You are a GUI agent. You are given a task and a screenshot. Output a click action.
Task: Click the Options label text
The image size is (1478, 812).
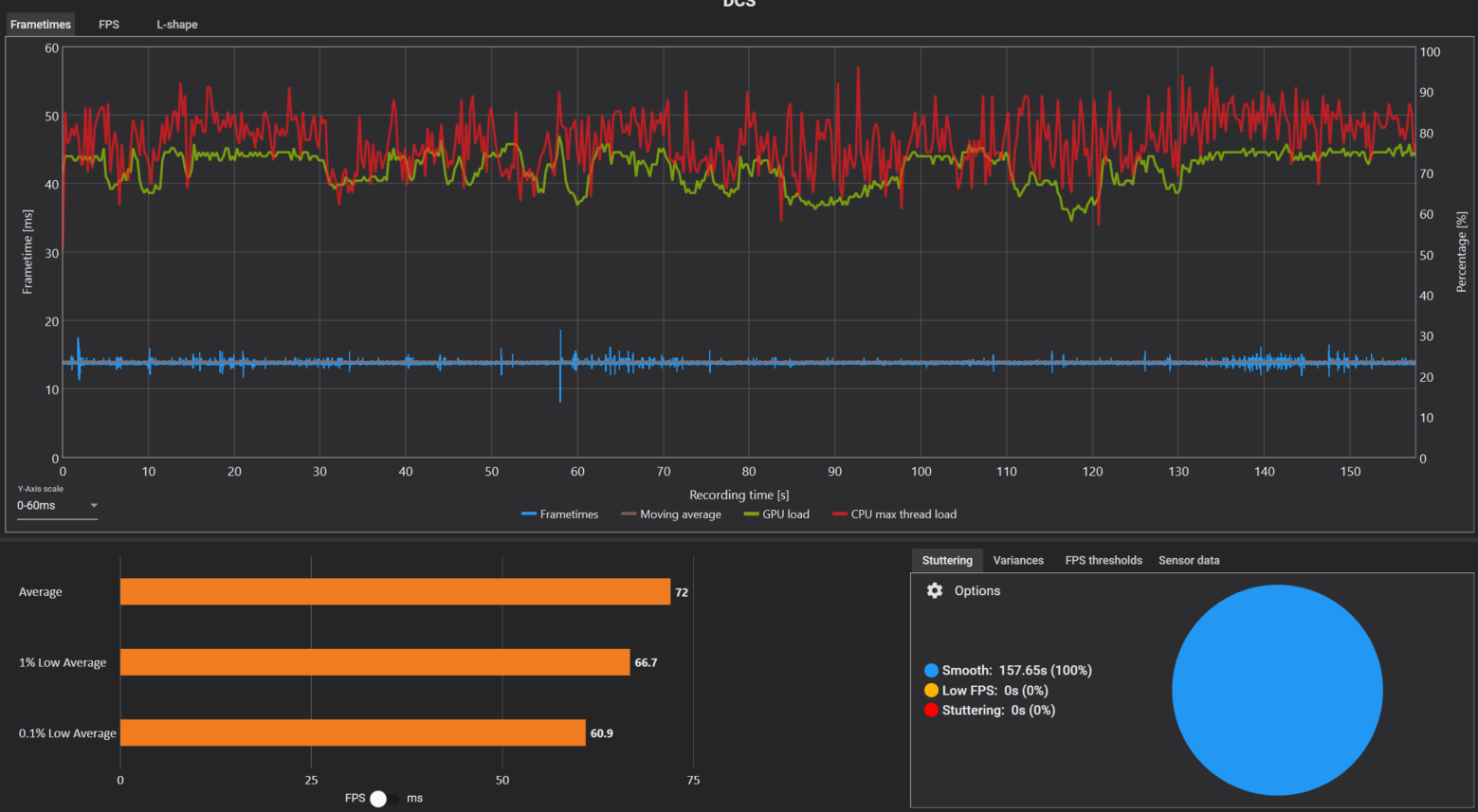[977, 591]
